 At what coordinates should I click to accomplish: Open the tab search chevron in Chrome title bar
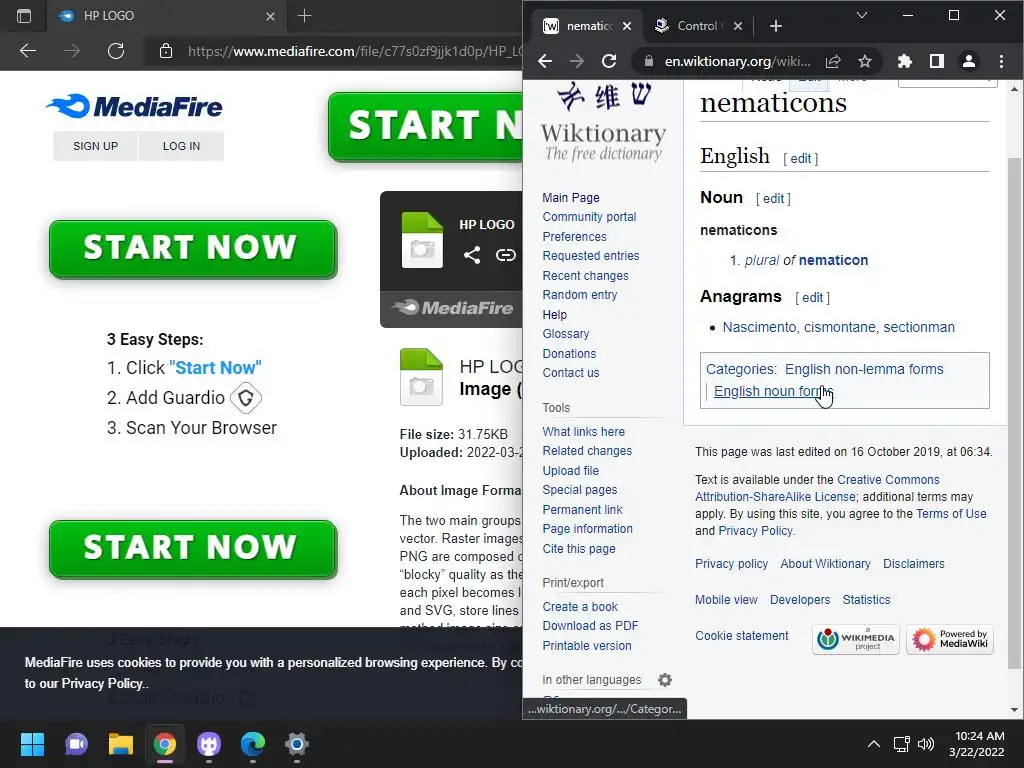862,15
